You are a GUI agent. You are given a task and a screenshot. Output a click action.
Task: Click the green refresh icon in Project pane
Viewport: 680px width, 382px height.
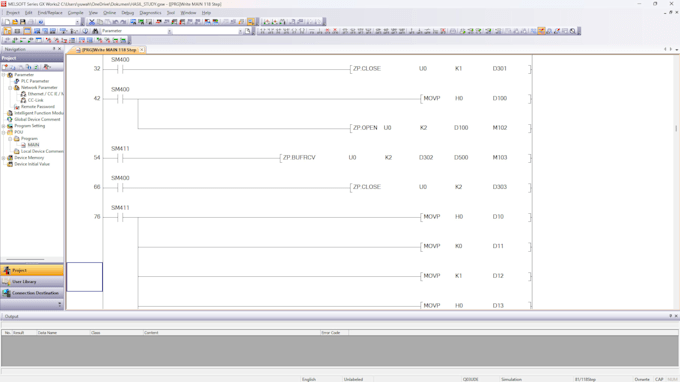pyautogui.click(x=36, y=67)
